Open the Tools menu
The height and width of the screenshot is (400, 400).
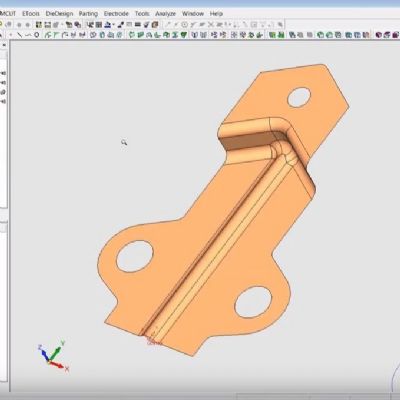142,14
